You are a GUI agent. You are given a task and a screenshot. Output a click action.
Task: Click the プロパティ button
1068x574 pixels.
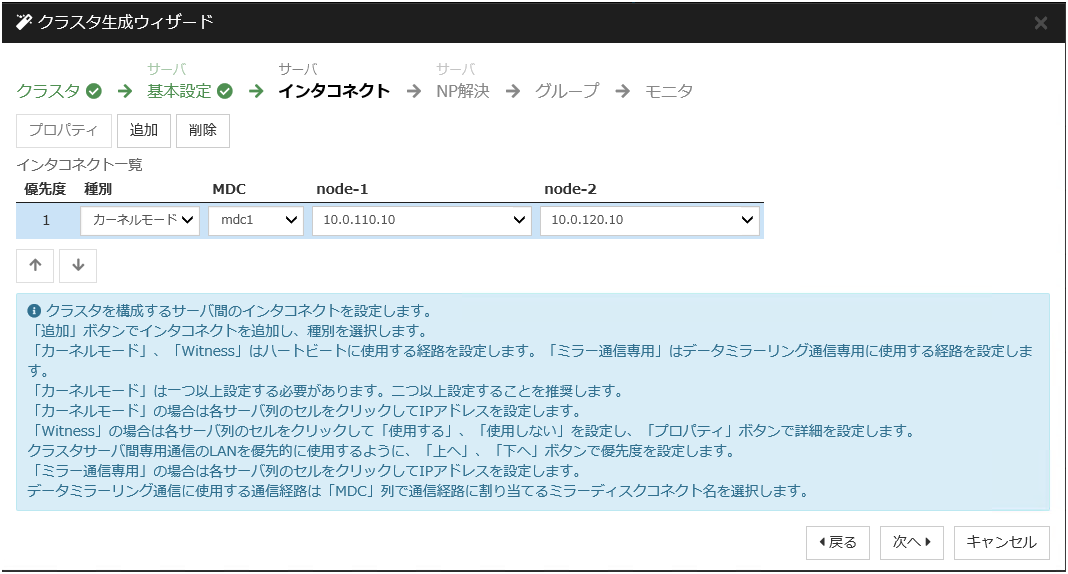coord(63,131)
